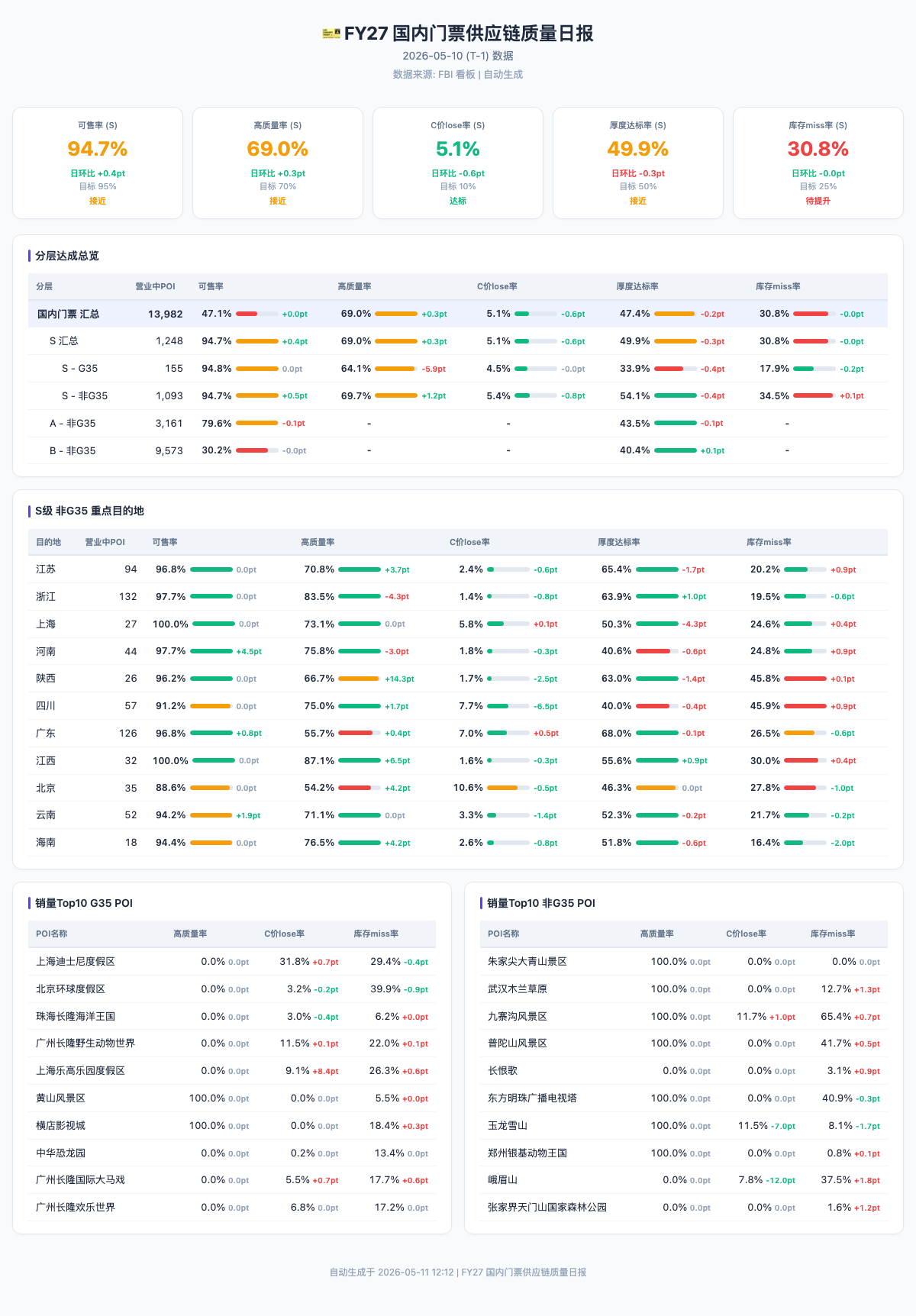
Task: Click the 94.7% value in 可售率 (S) card
Action: 98,149
